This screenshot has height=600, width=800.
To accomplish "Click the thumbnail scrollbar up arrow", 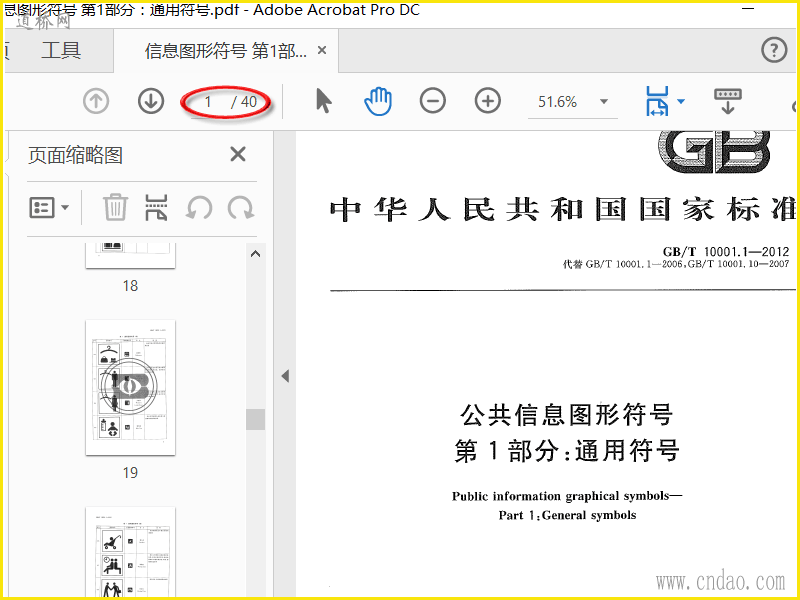I will 256,254.
